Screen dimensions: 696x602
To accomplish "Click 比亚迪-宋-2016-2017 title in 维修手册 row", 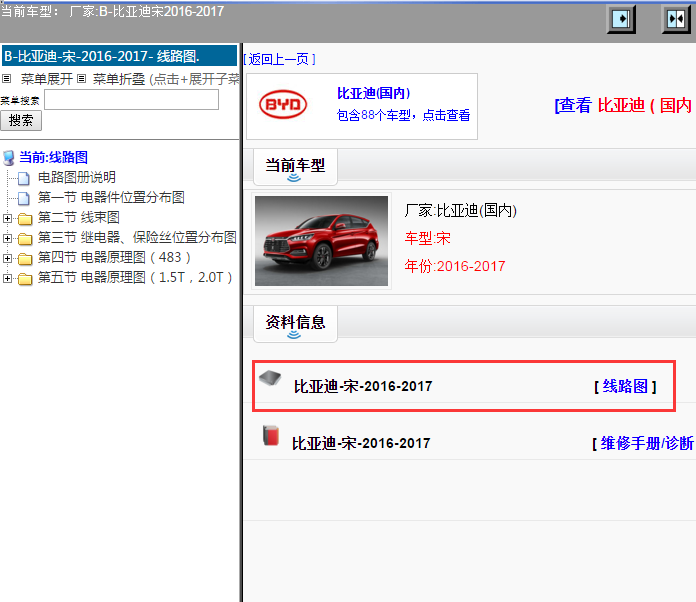I will click(x=361, y=443).
